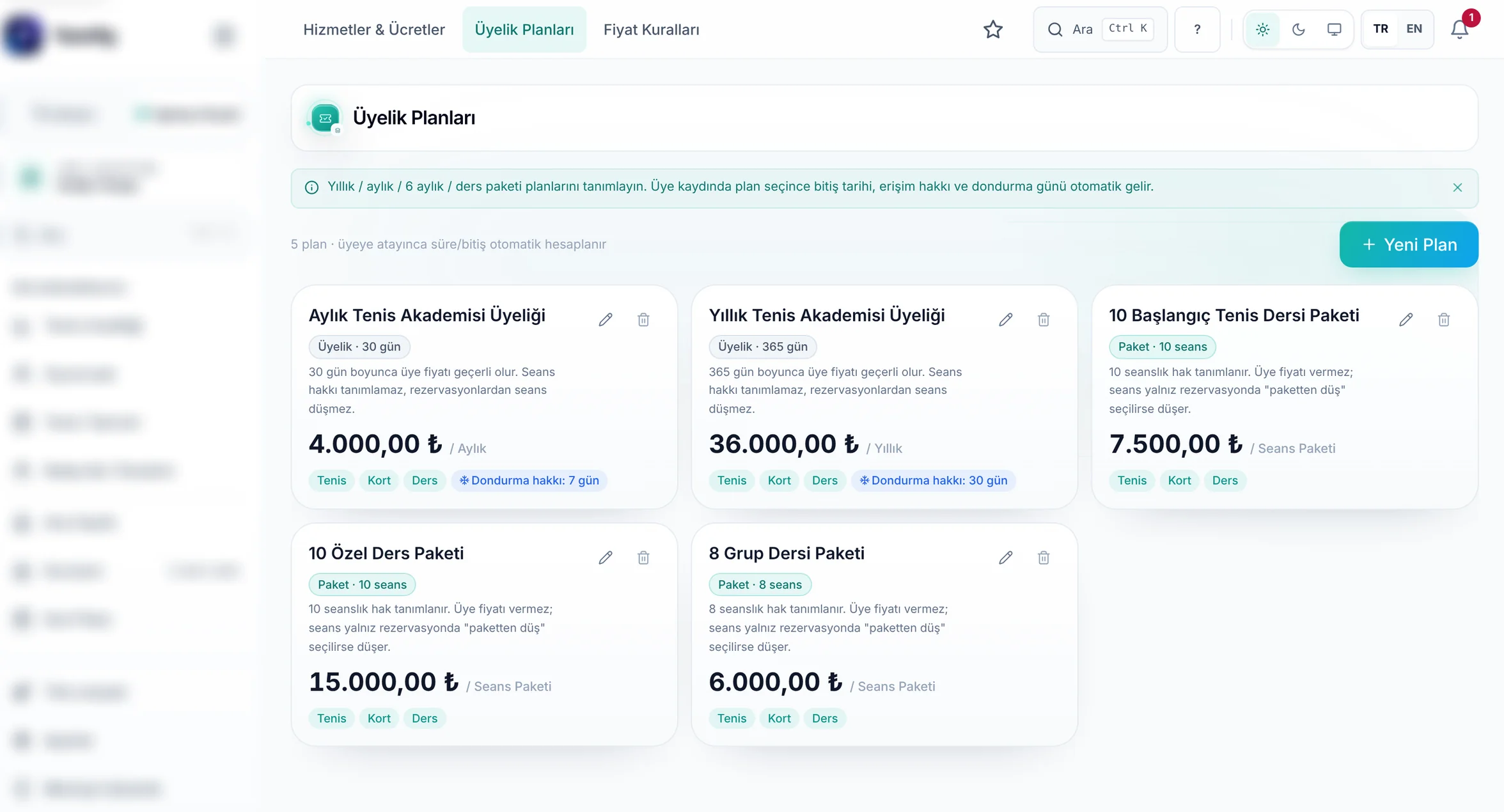Delete the 10 Özel Ders Paketi plan
1504x812 pixels.
[643, 558]
